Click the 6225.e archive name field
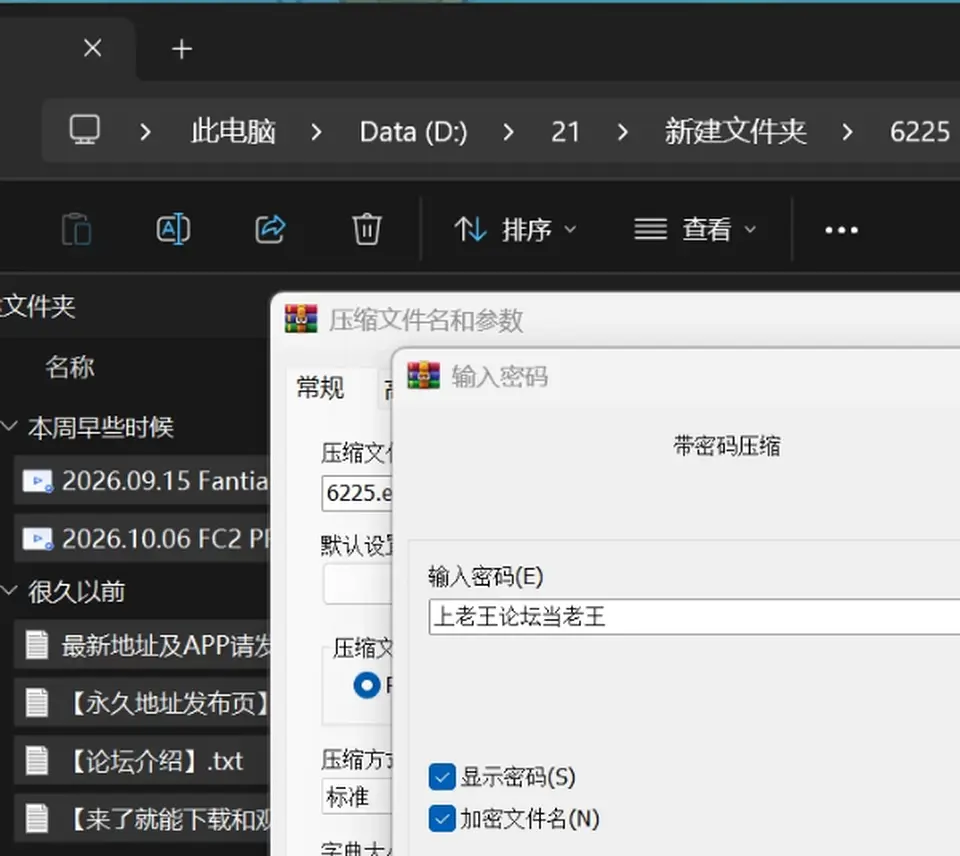 point(356,493)
